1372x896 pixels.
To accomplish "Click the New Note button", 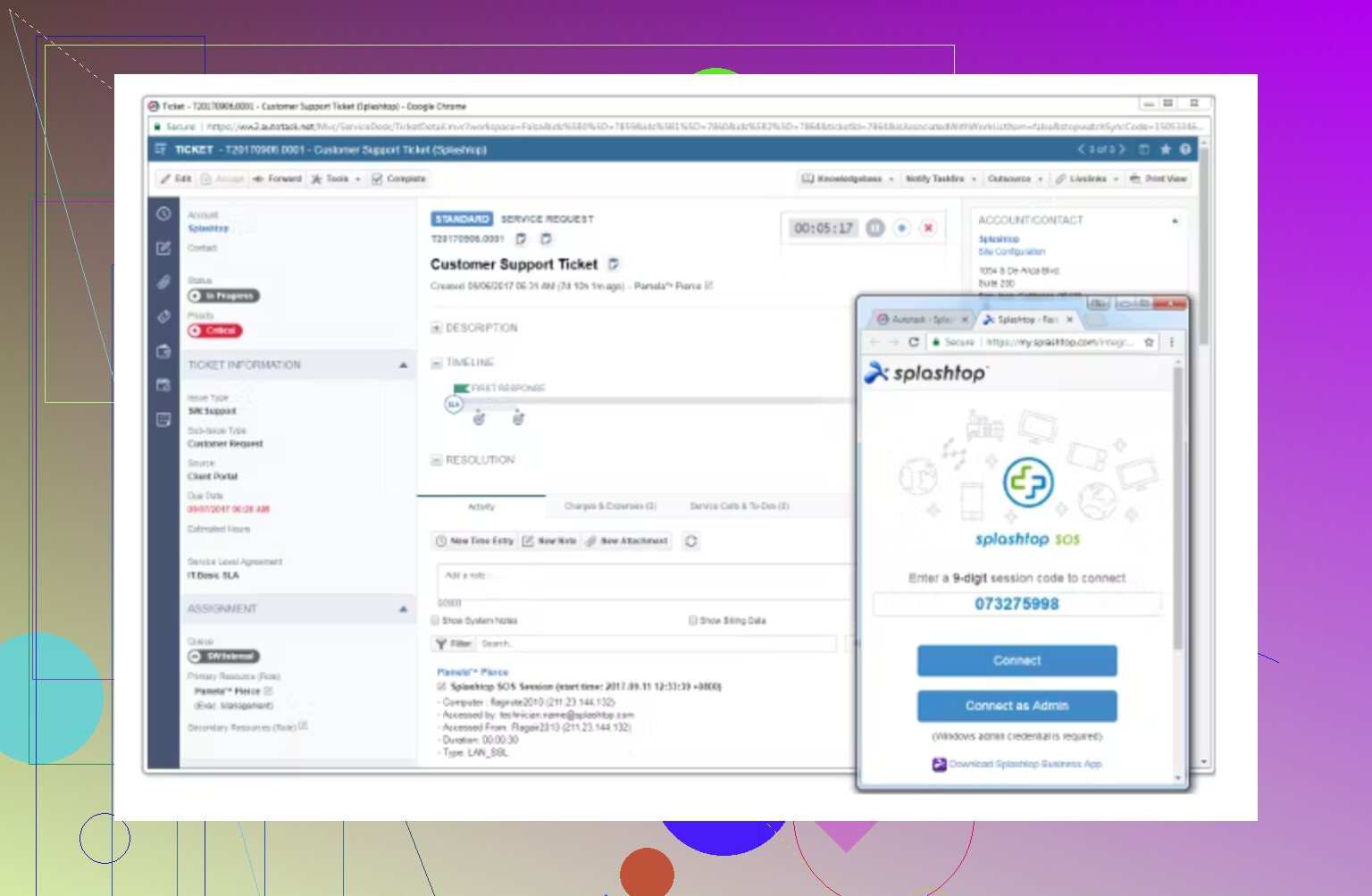I will [549, 540].
